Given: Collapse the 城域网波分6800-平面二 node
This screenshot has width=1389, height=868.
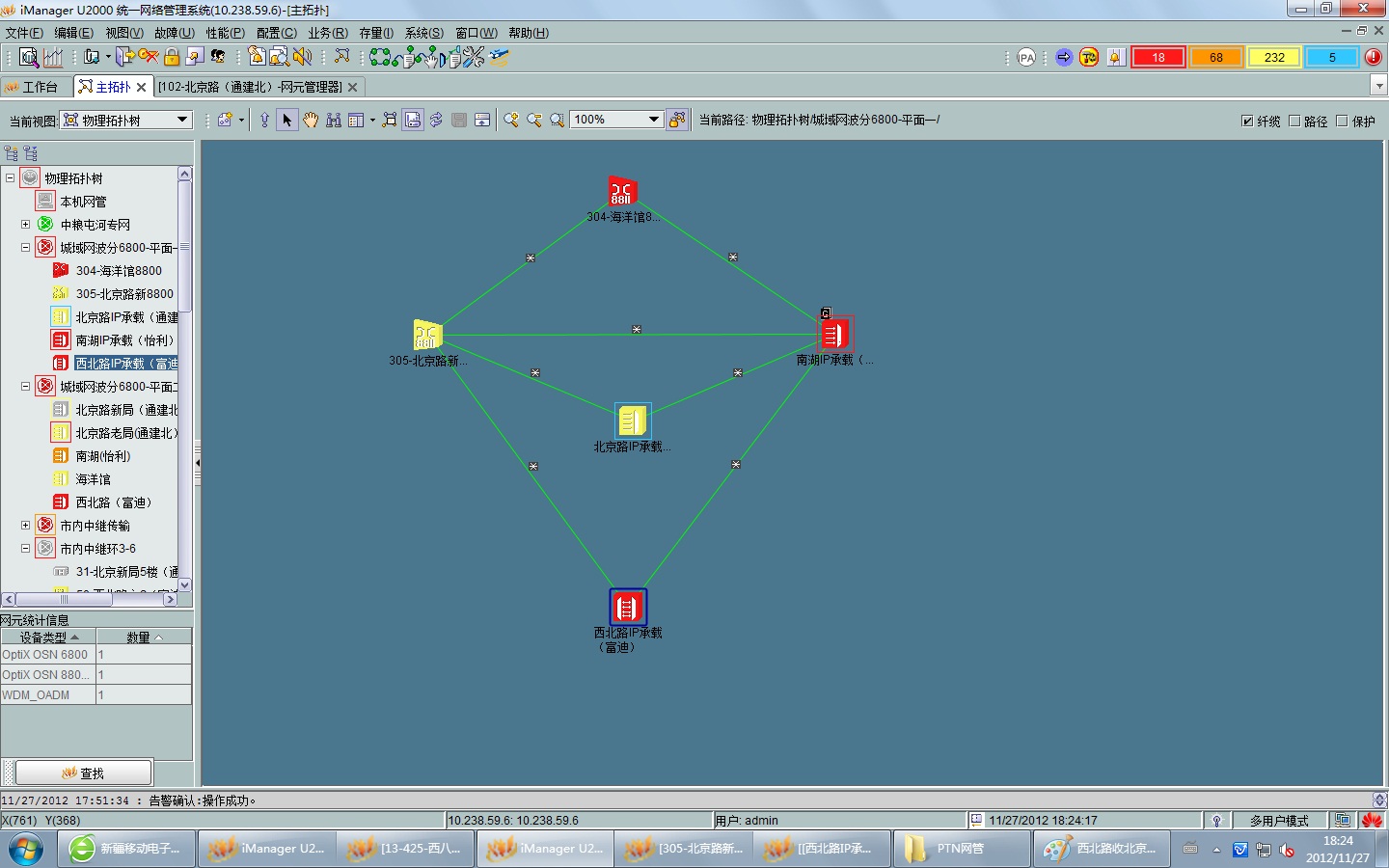Looking at the screenshot, I should pos(25,387).
